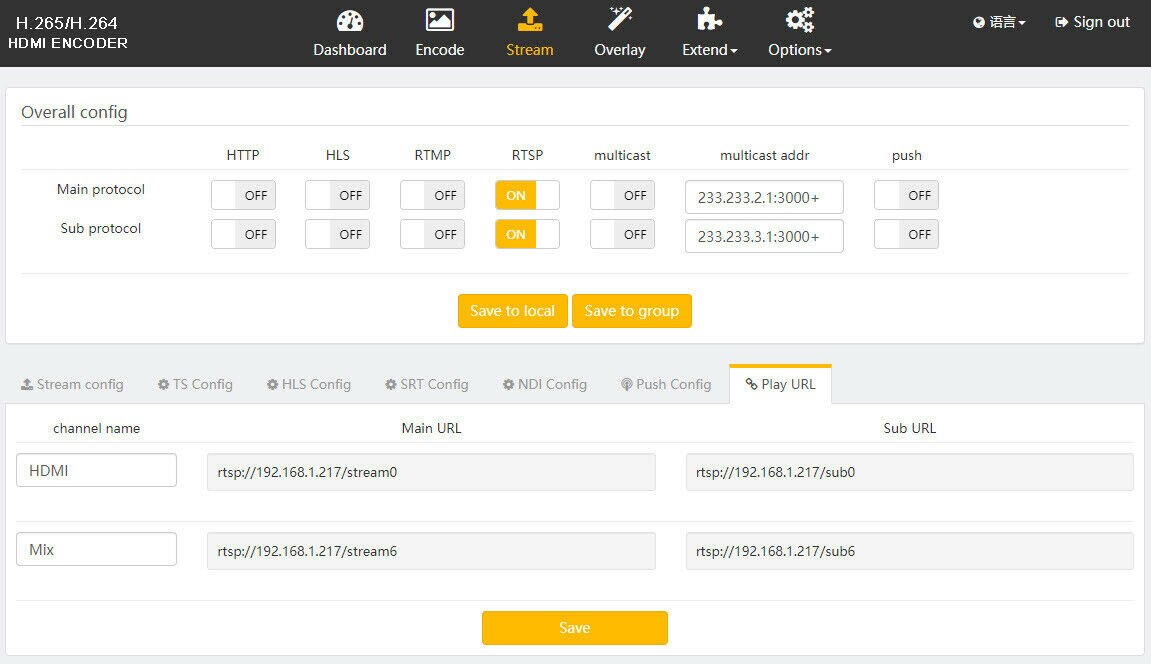Screen dimensions: 1151x664
Task: Switch to the NDI Config tab
Action: (545, 384)
